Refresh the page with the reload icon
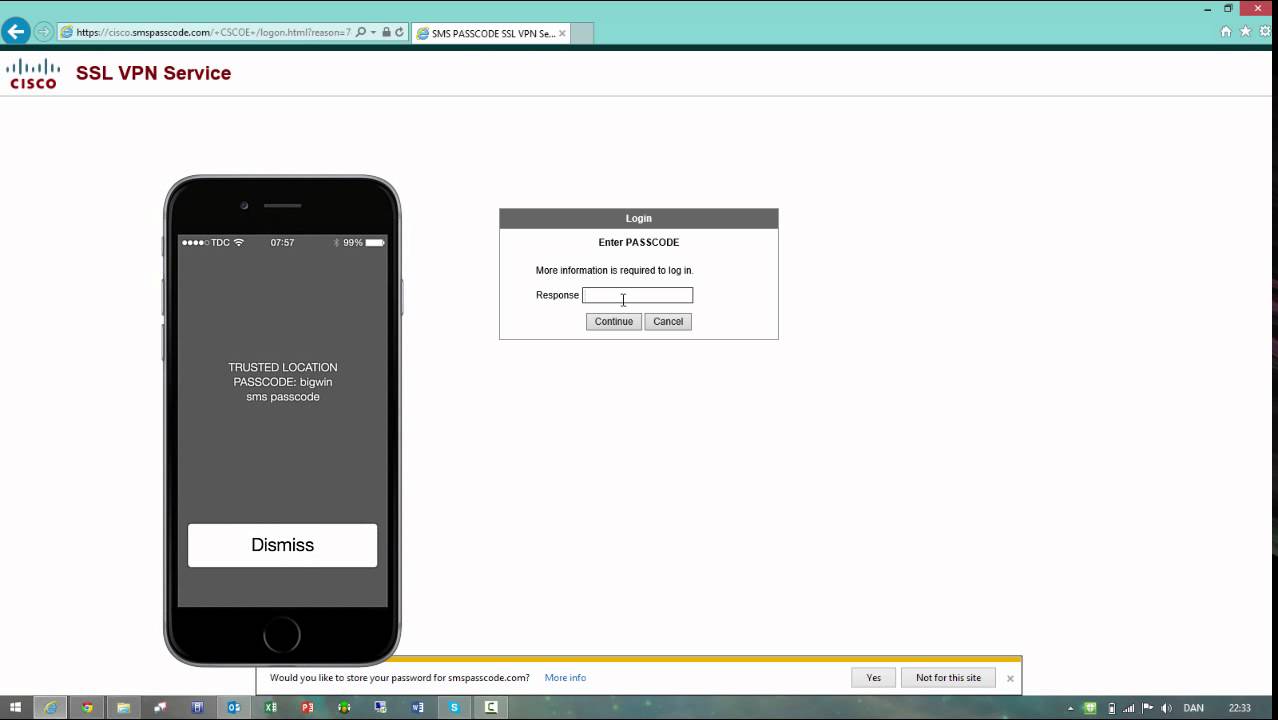The image size is (1278, 720). (399, 32)
